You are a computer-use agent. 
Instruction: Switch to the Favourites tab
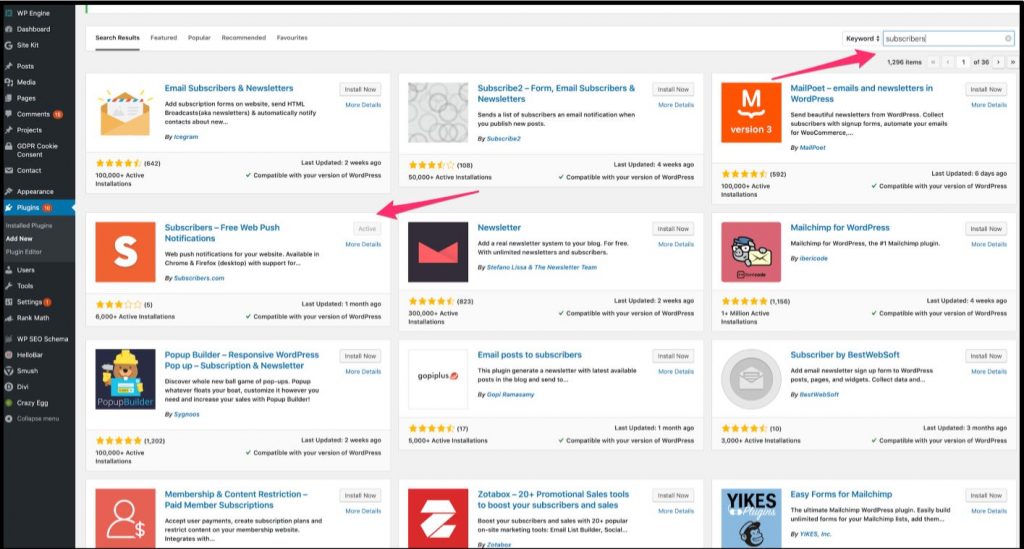point(292,38)
